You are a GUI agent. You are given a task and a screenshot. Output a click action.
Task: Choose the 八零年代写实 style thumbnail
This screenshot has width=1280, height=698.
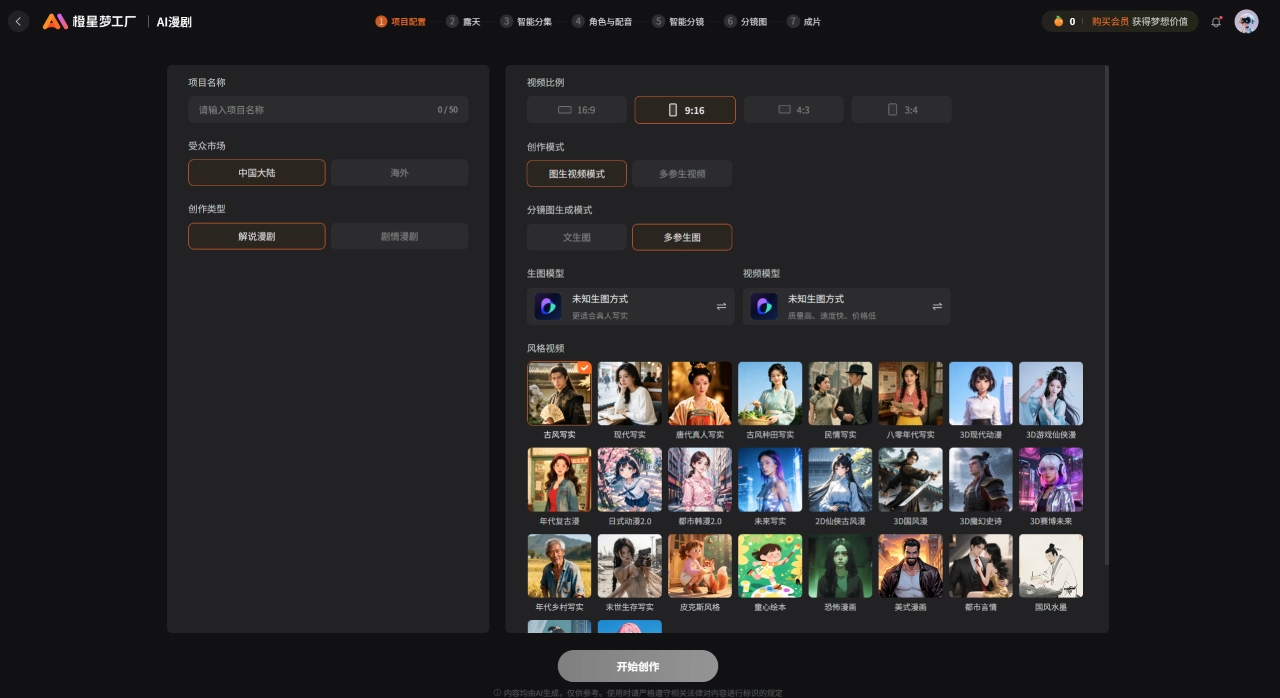[911, 394]
